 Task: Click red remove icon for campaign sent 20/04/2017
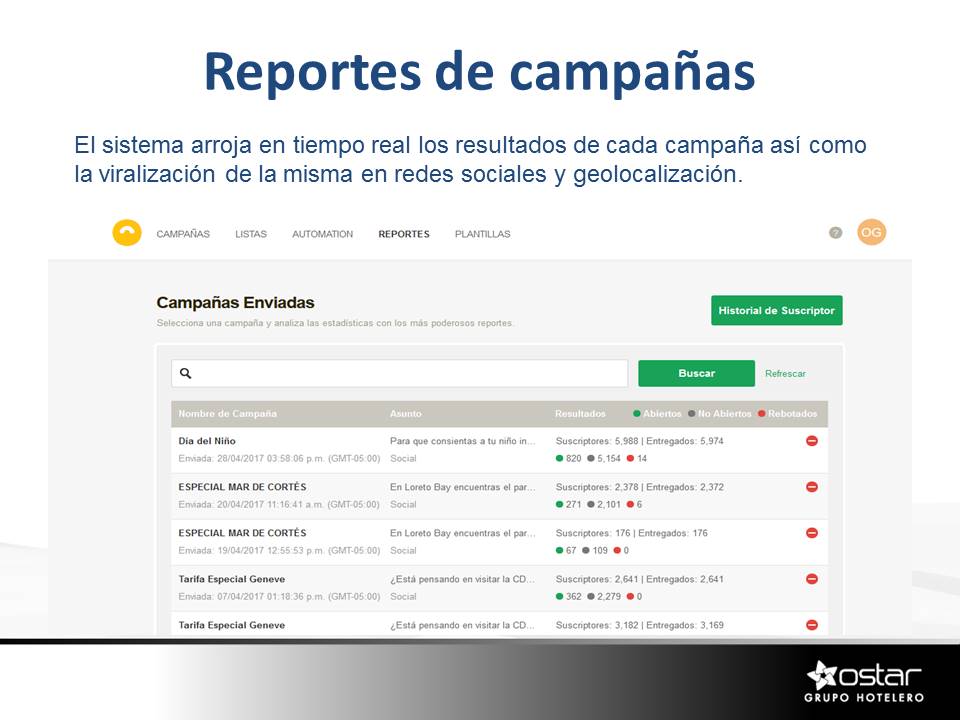coord(811,487)
